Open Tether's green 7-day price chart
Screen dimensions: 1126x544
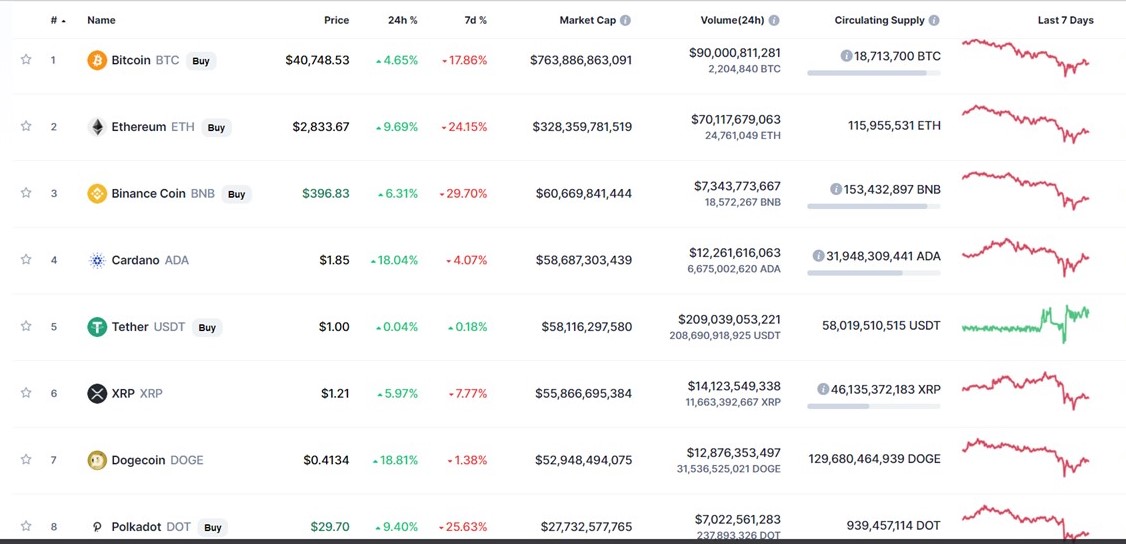click(x=1025, y=324)
